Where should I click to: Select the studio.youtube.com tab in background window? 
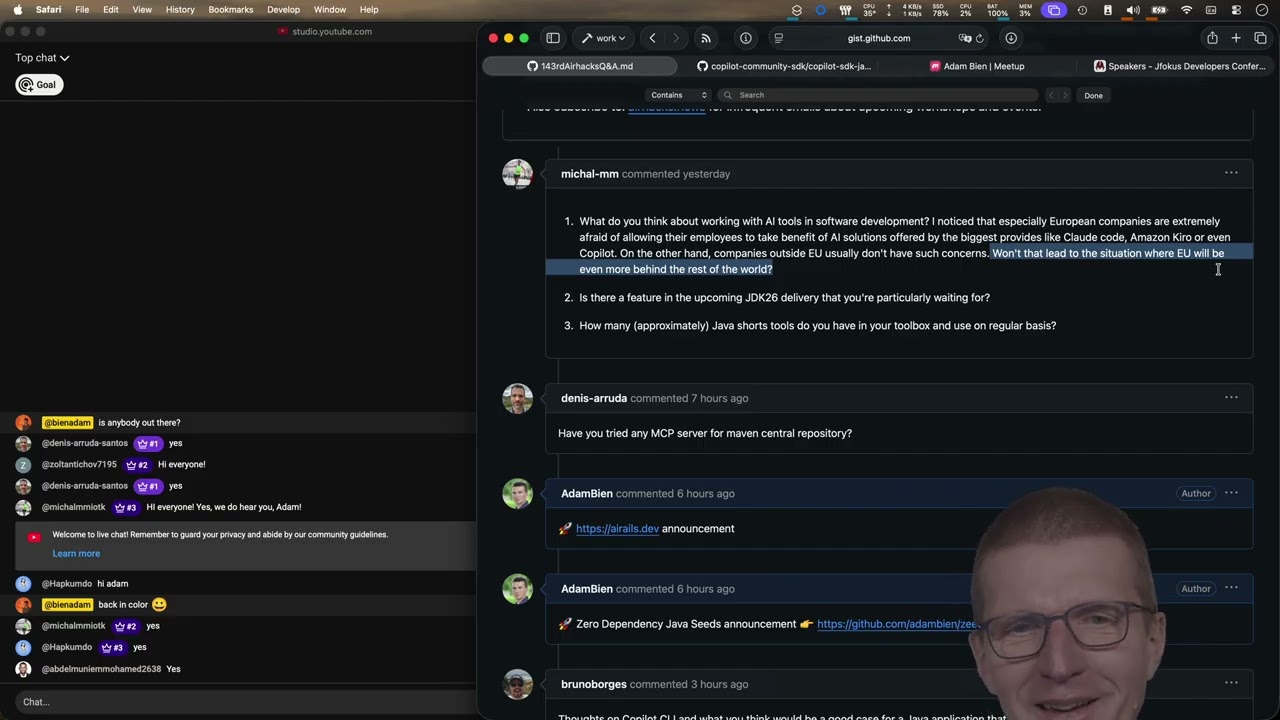click(325, 31)
